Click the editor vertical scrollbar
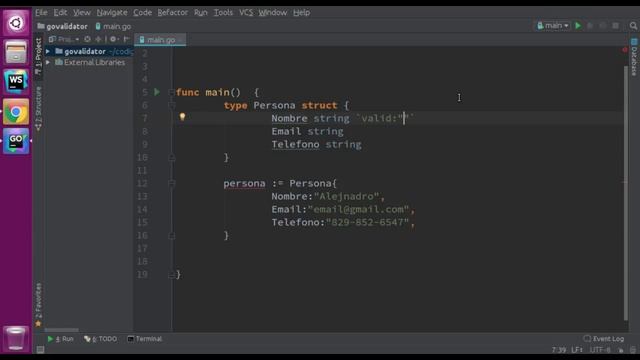640x360 pixels. 626,193
